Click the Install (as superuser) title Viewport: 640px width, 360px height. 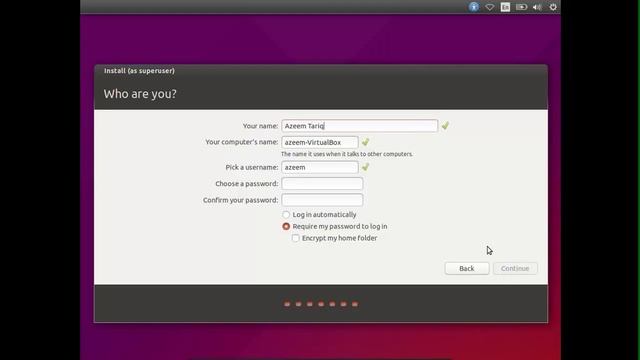[139, 71]
